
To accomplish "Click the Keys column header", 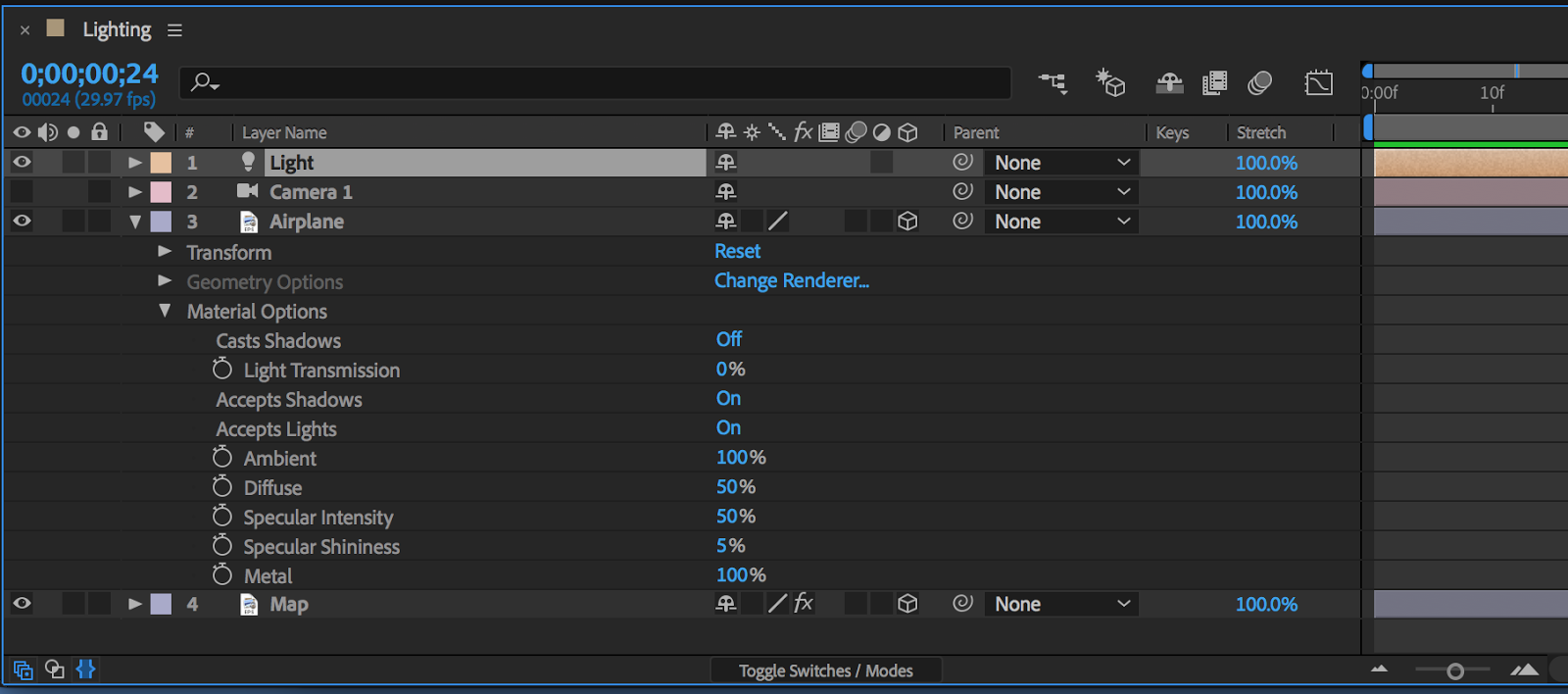I will click(x=1172, y=132).
